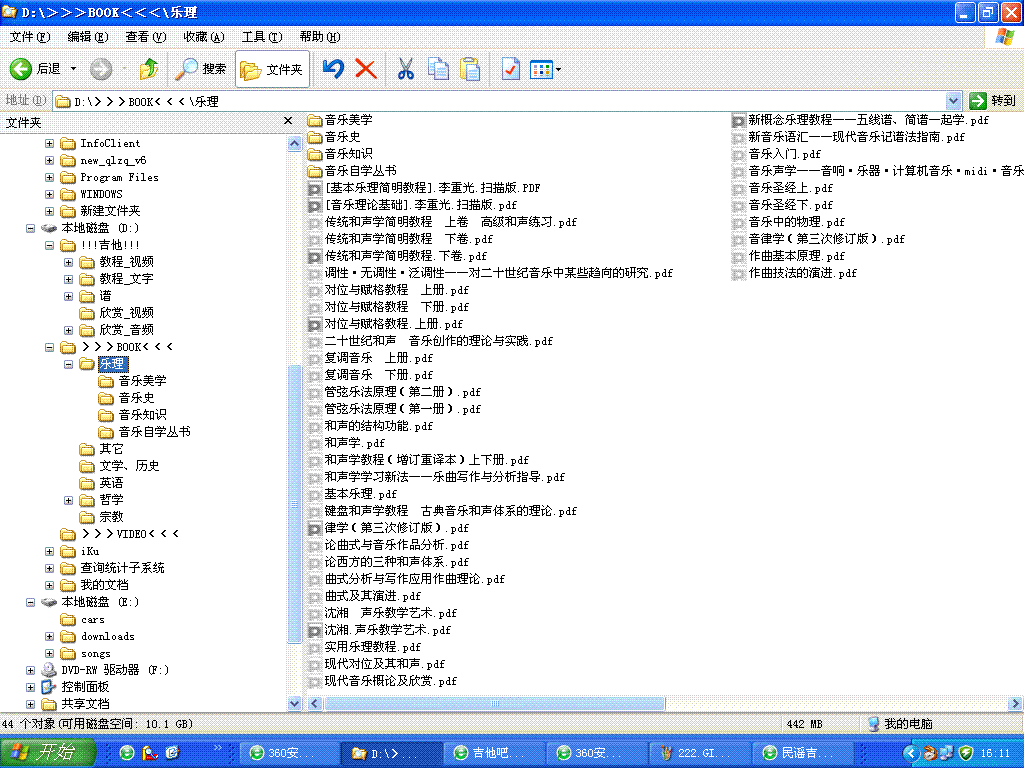Switch to the 民谣吉 taskbar window

click(802, 753)
